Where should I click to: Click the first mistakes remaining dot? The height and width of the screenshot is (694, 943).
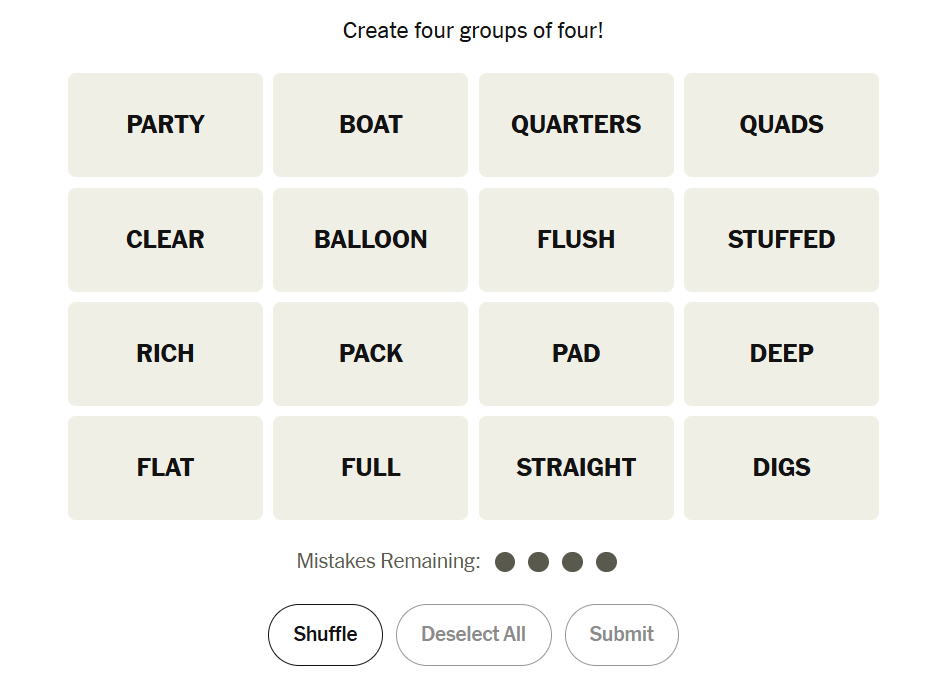(x=505, y=562)
